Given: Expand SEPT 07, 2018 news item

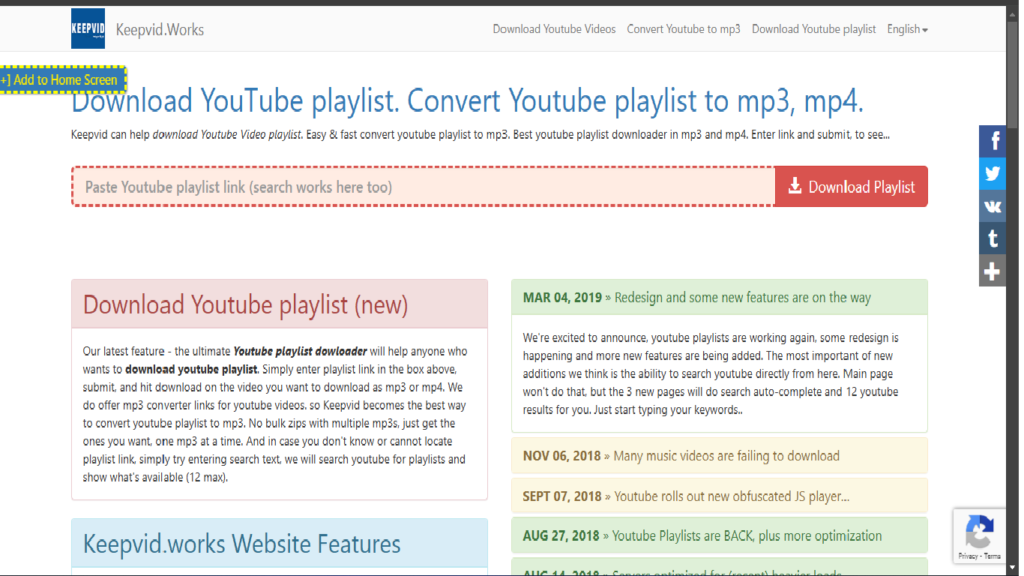Looking at the screenshot, I should coord(719,496).
